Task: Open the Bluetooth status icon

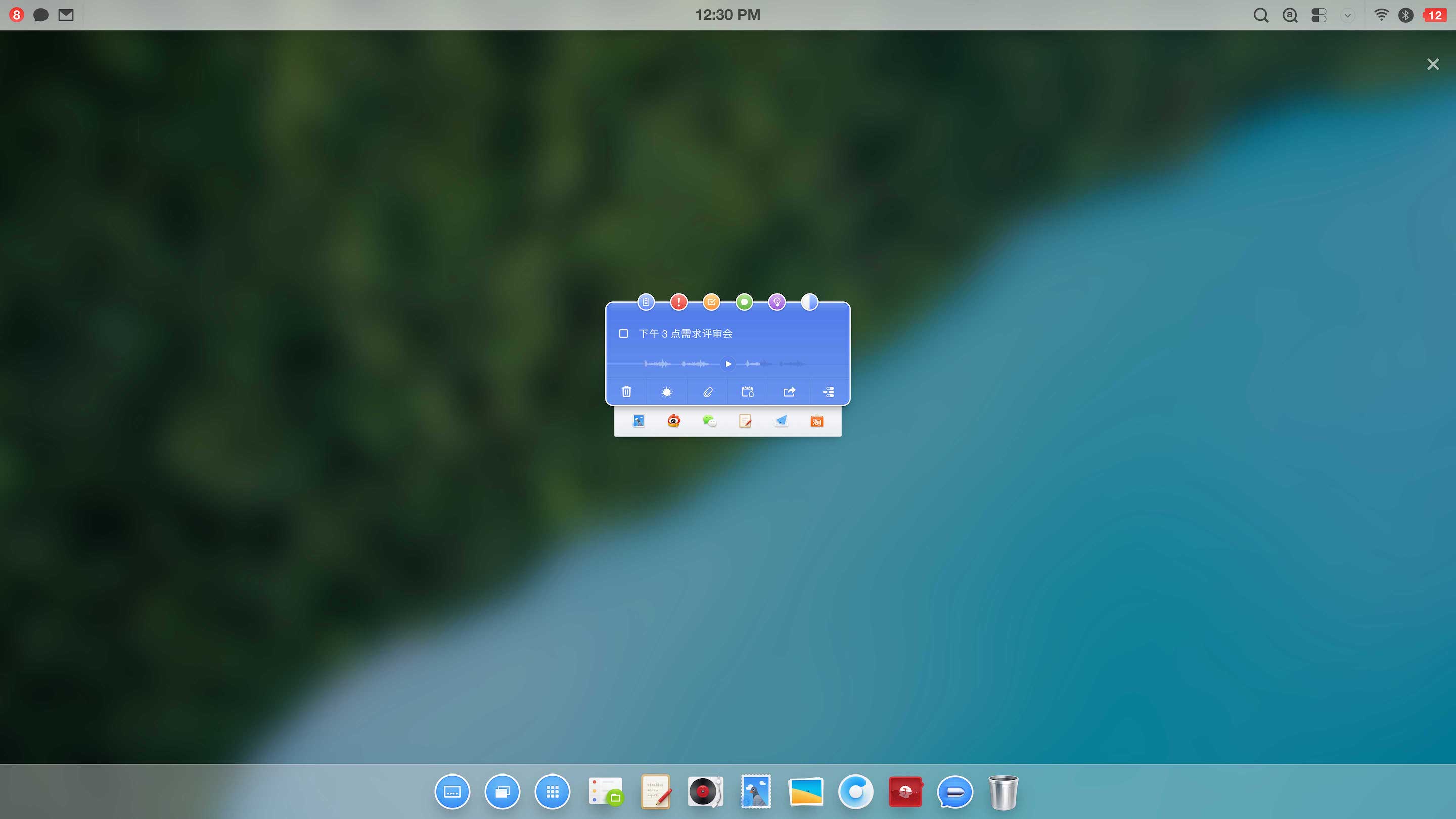Action: pos(1405,15)
